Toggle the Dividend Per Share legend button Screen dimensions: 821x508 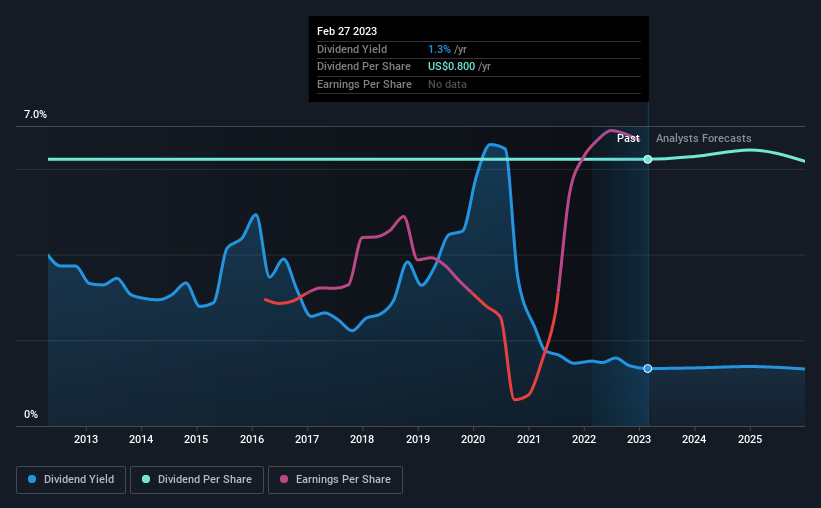coord(197,480)
